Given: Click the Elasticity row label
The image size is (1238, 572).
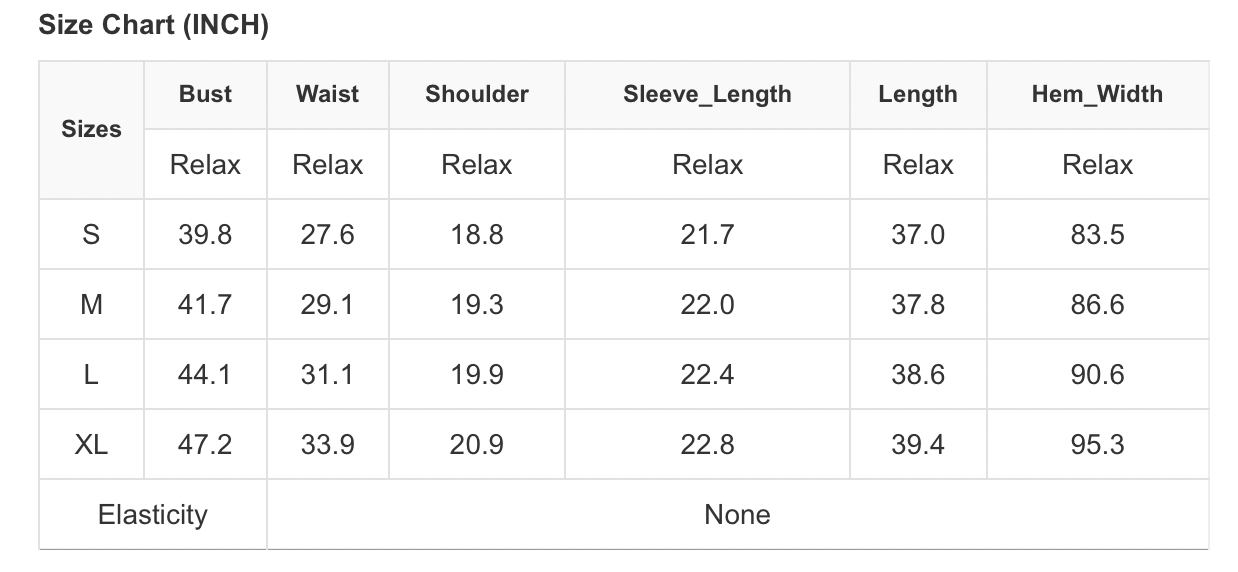Looking at the screenshot, I should (153, 515).
